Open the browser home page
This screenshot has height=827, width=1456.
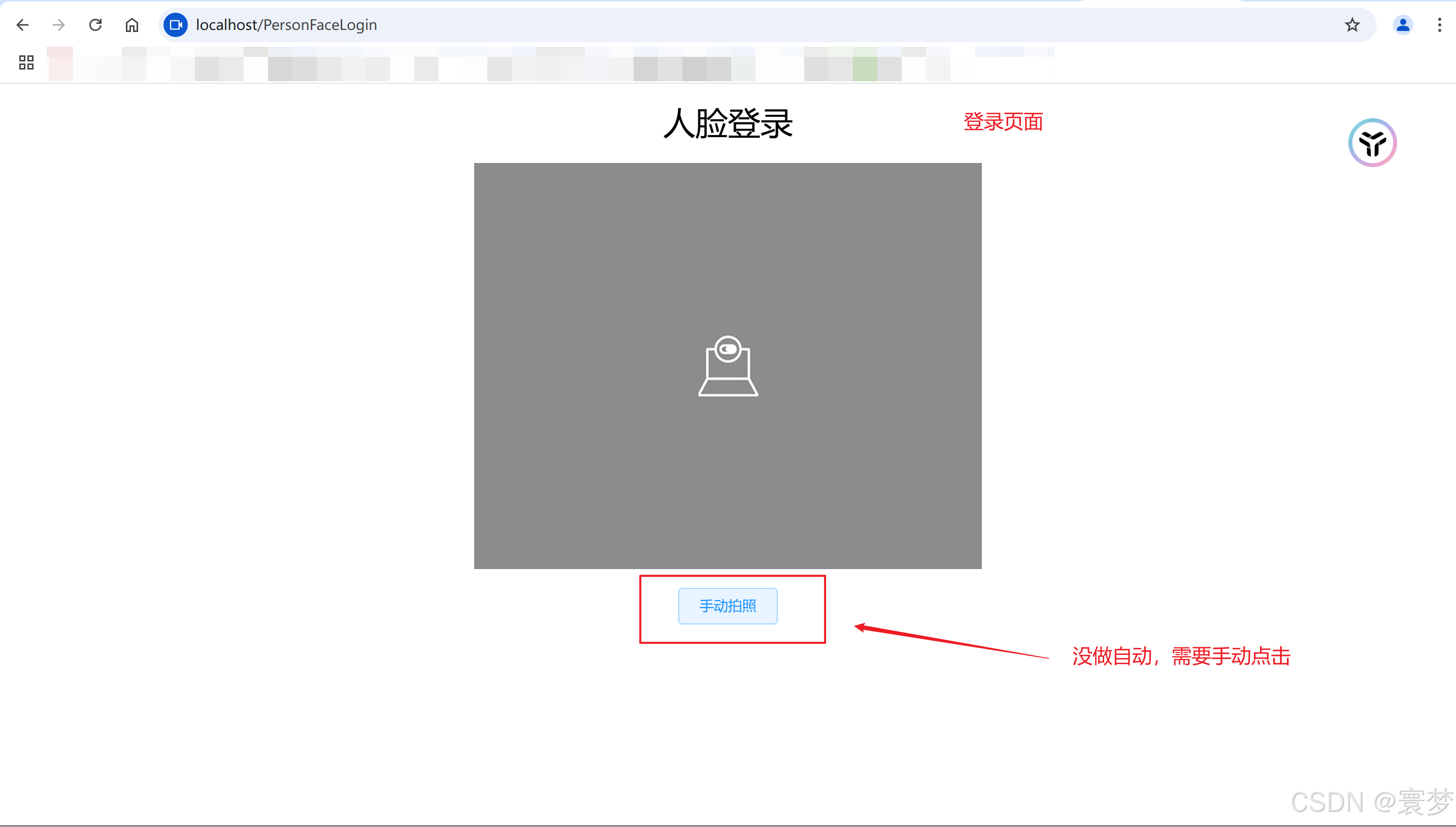pos(132,25)
